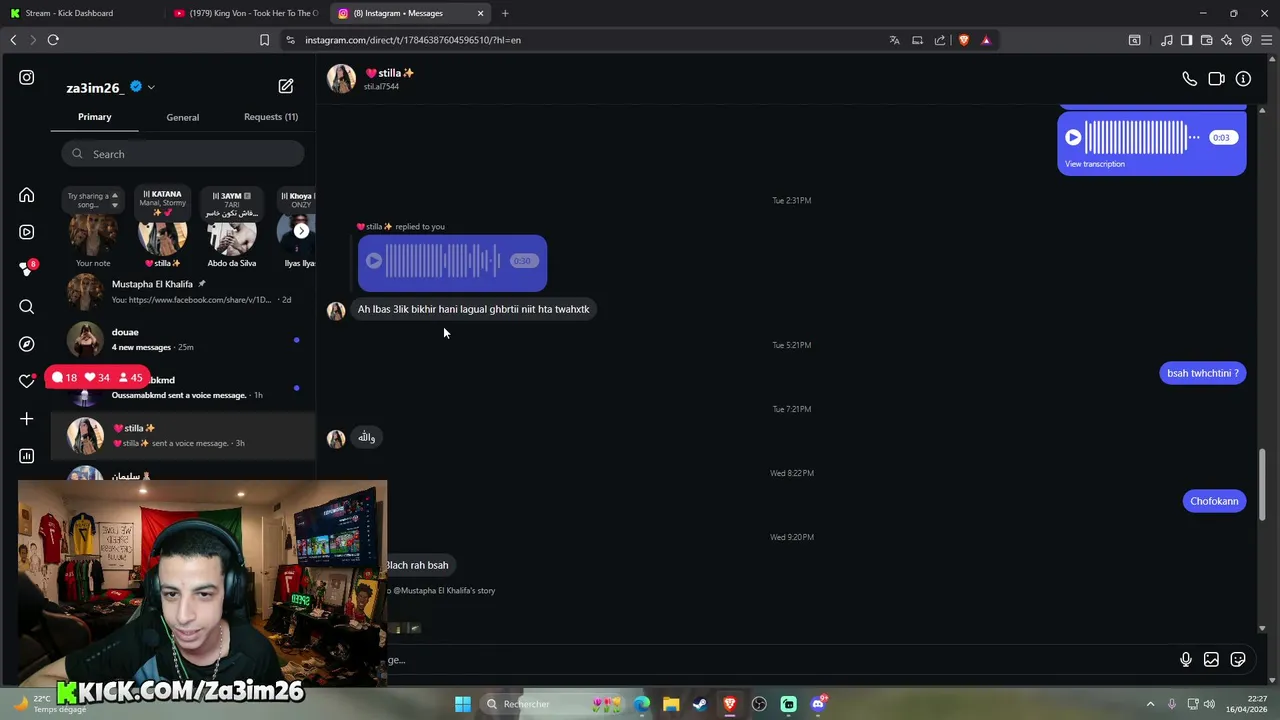The width and height of the screenshot is (1280, 720).
Task: Open Leo AI sparkle icon
Action: 1226,40
